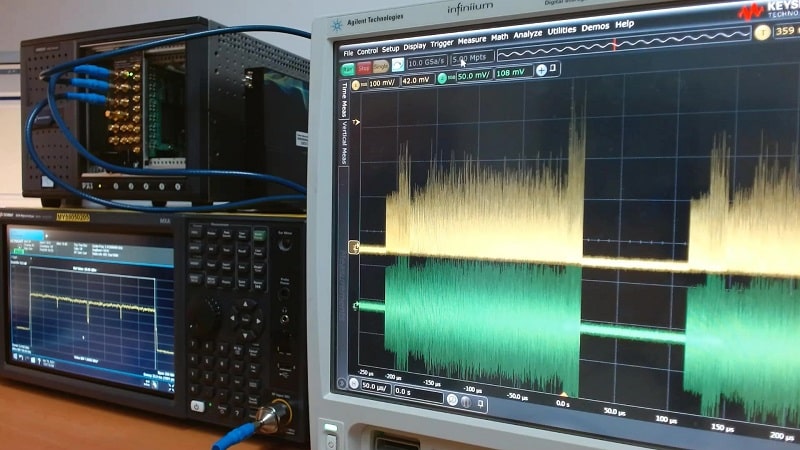Click the trigger T icon at top right
The width and height of the screenshot is (800, 450).
coord(763,32)
